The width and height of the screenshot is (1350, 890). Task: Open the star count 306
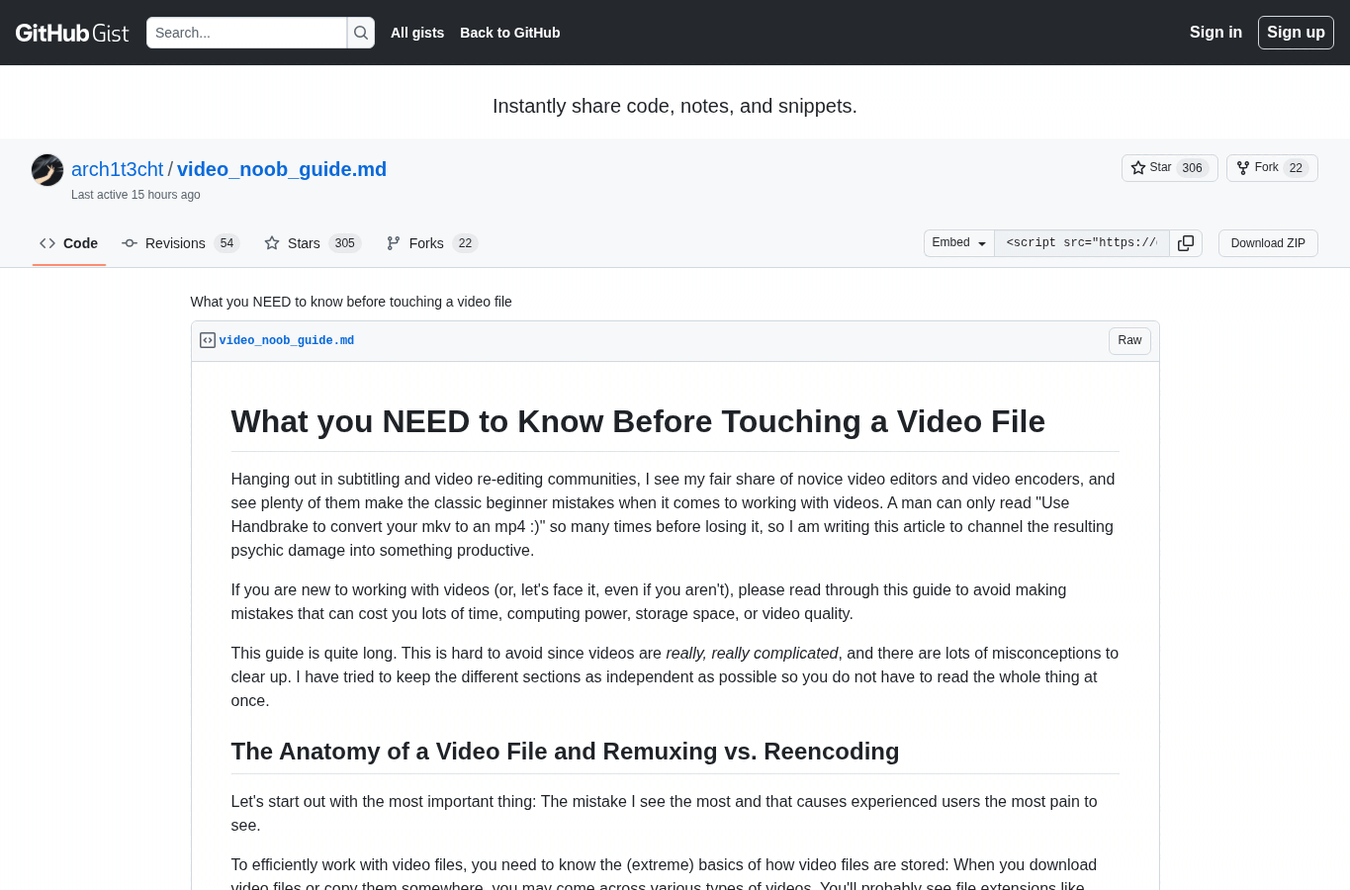click(1192, 168)
